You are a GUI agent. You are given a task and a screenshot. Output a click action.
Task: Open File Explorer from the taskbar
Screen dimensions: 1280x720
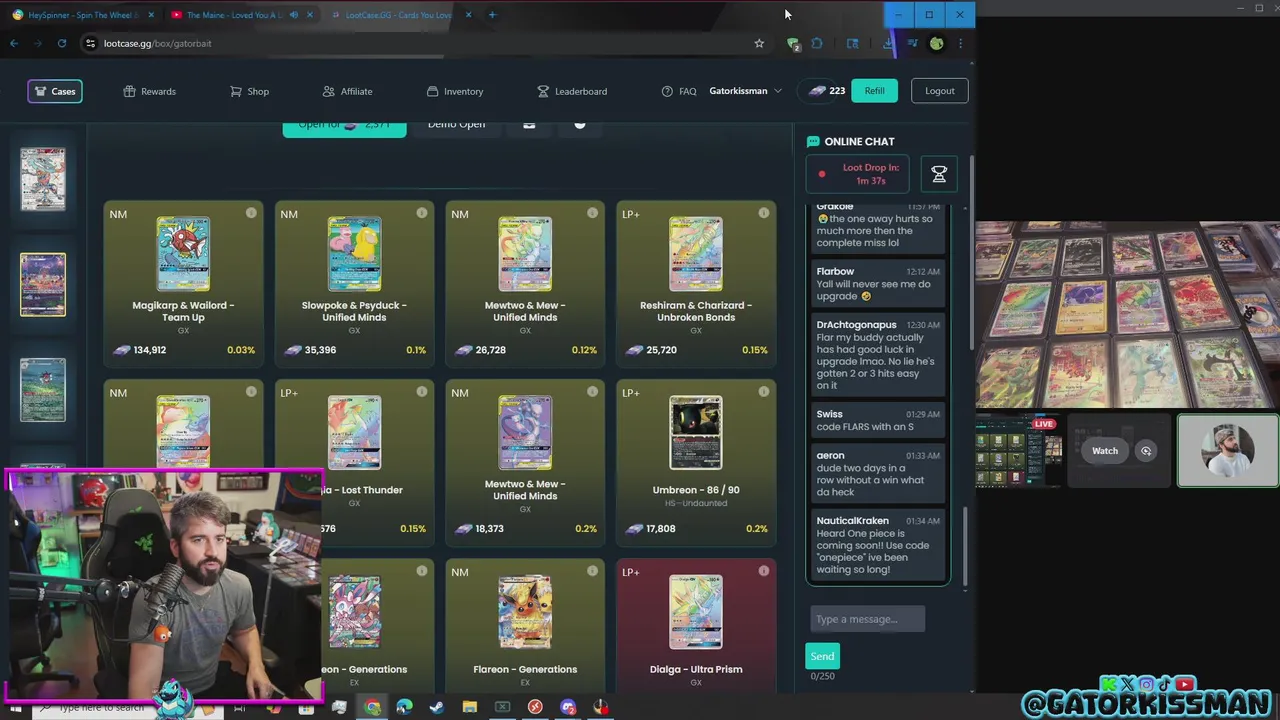(469, 708)
